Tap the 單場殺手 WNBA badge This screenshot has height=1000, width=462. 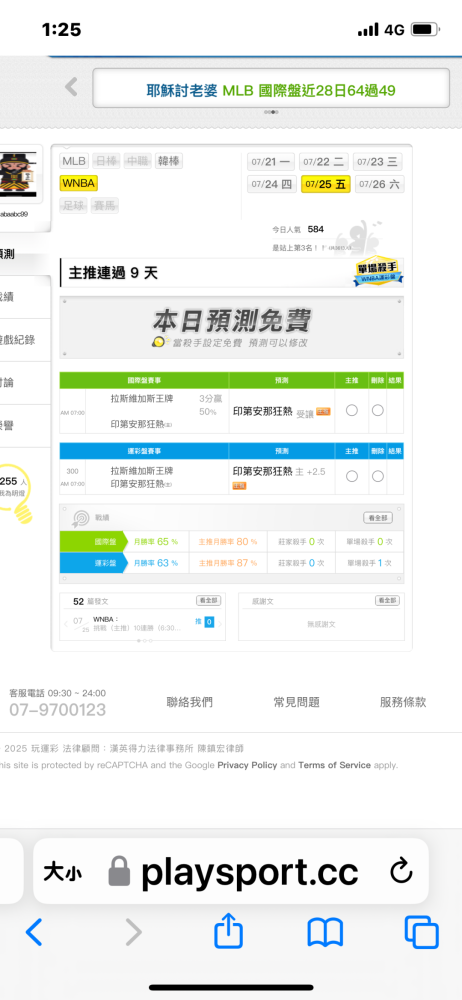tap(379, 273)
